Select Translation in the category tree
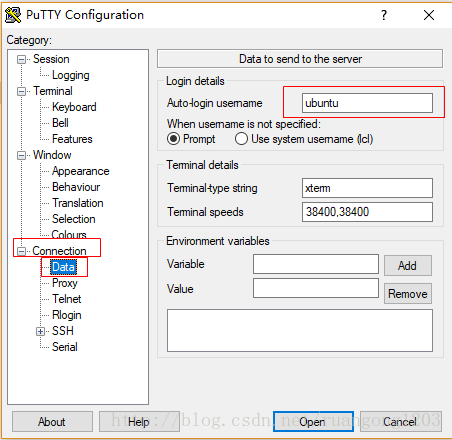The image size is (452, 440). point(78,203)
